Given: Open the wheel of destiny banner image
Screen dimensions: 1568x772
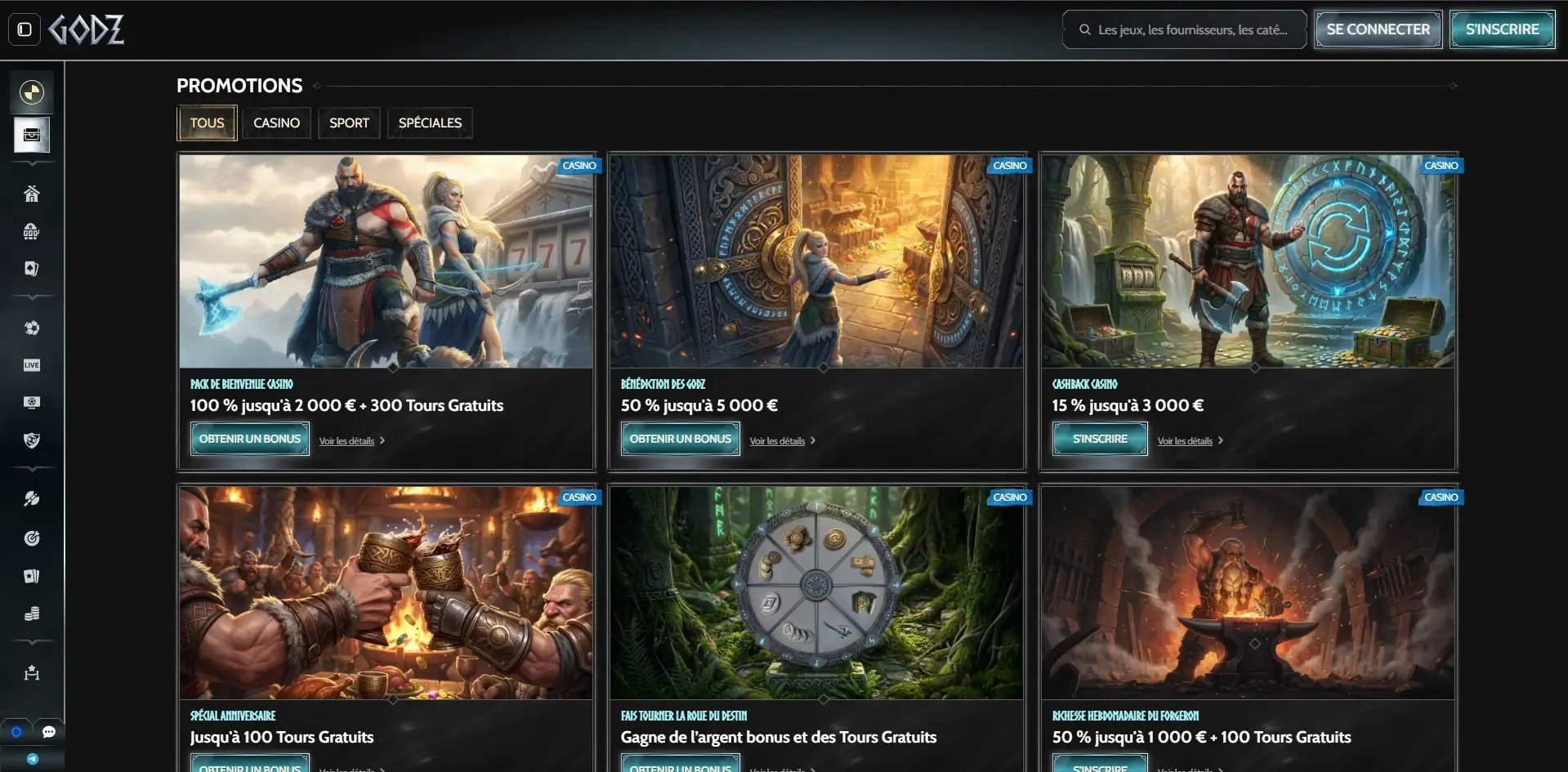Looking at the screenshot, I should [x=817, y=593].
